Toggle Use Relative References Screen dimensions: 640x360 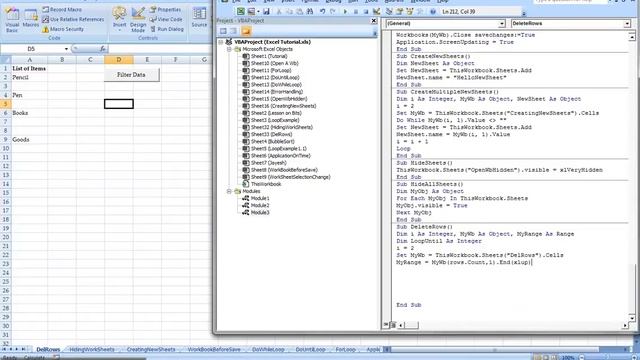click(73, 19)
